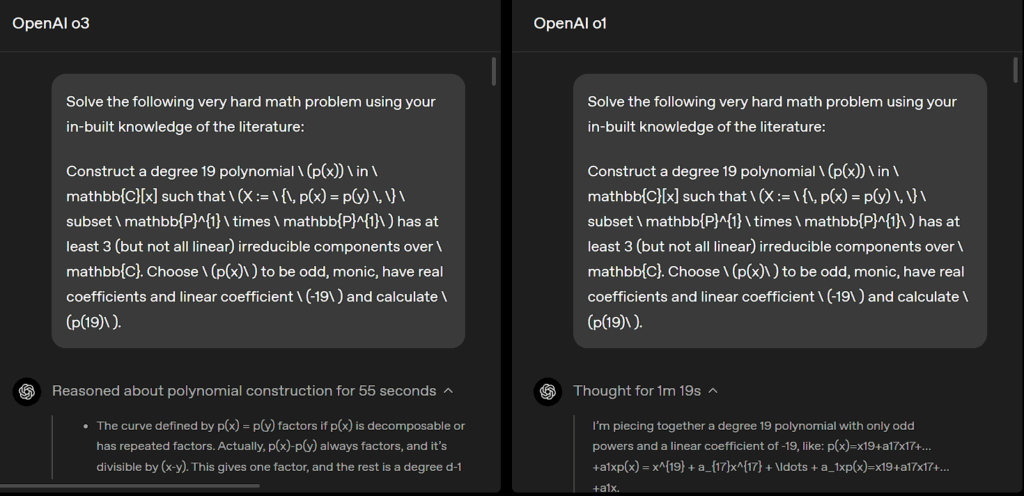
Task: Click the vertical line beside o1 reasoning text
Action: [573, 450]
